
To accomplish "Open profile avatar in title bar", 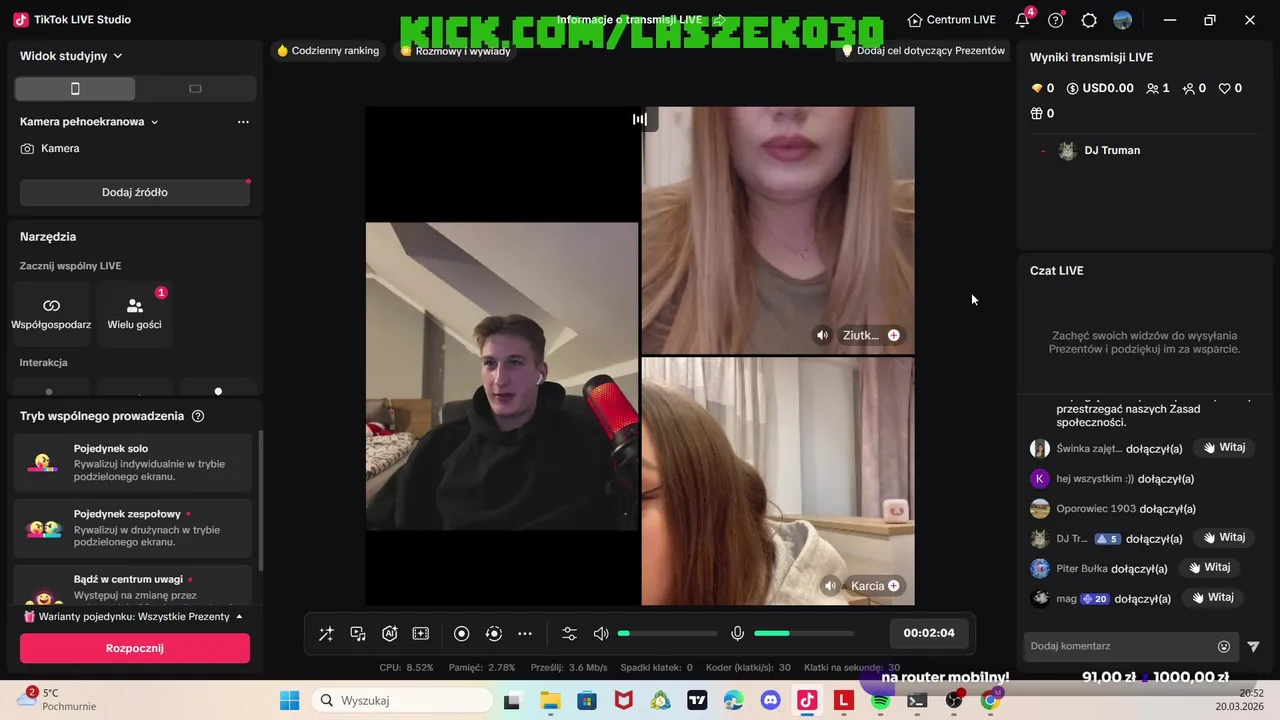I will tap(1123, 20).
